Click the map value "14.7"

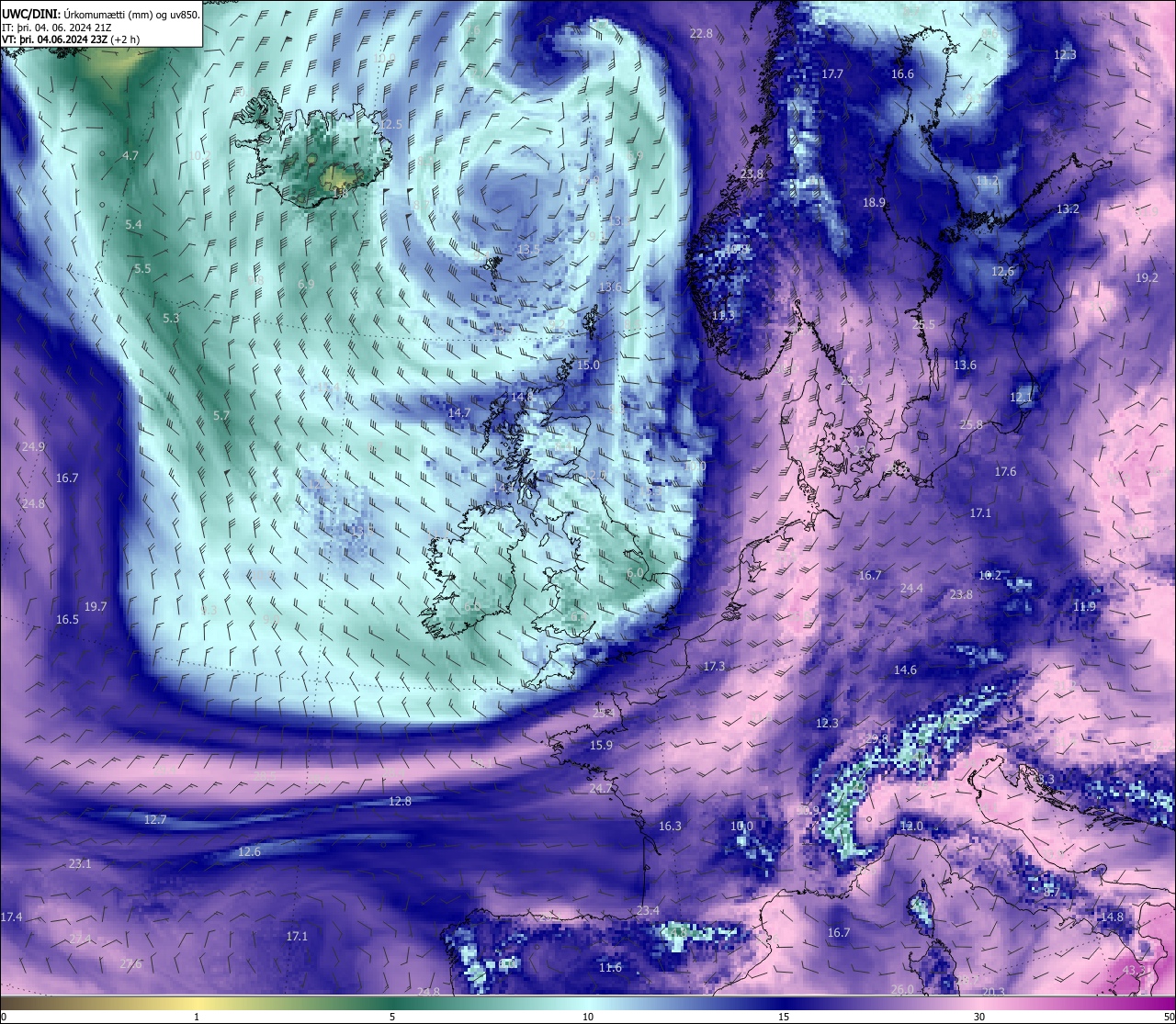(x=458, y=412)
